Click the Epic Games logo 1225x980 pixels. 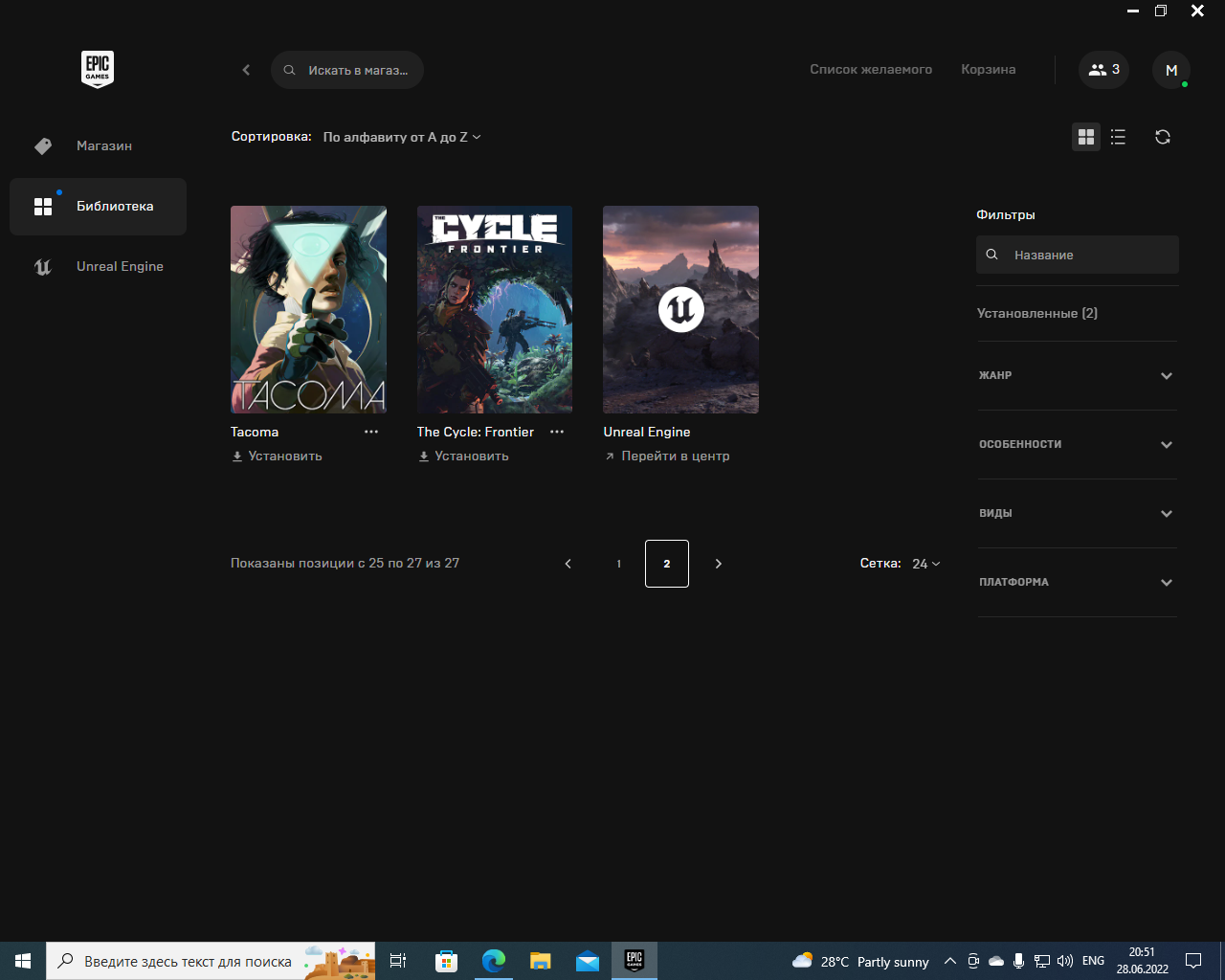[x=98, y=69]
